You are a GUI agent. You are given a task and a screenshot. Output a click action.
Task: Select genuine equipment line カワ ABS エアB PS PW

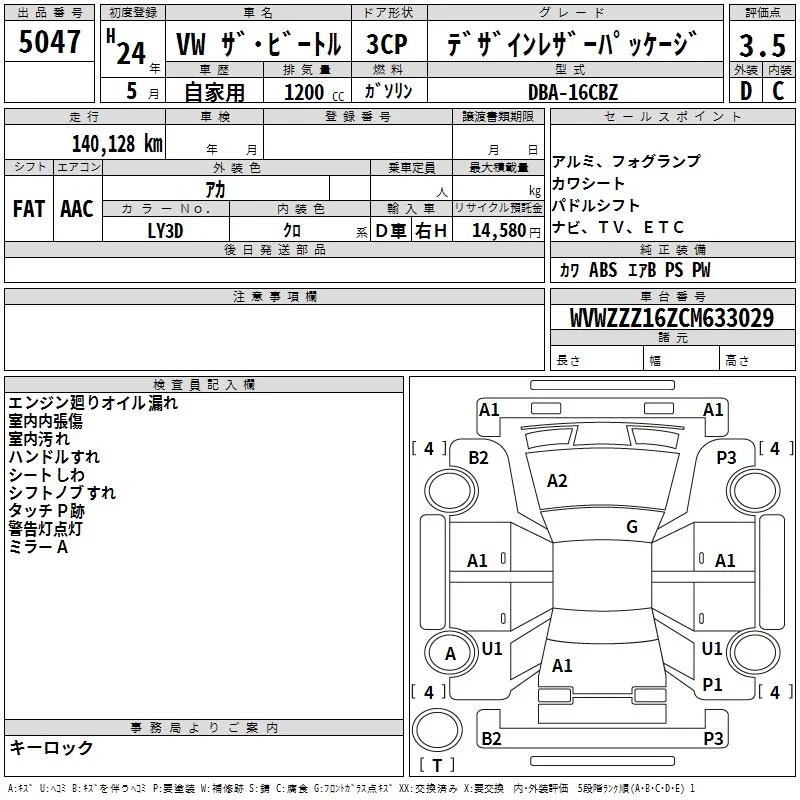click(x=635, y=270)
